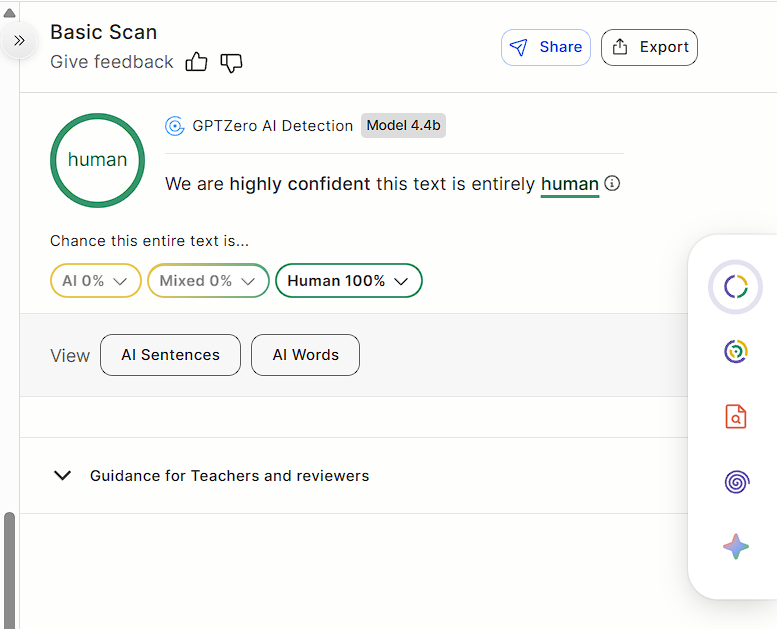
Task: Click the thumbs up feedback icon
Action: coord(196,62)
